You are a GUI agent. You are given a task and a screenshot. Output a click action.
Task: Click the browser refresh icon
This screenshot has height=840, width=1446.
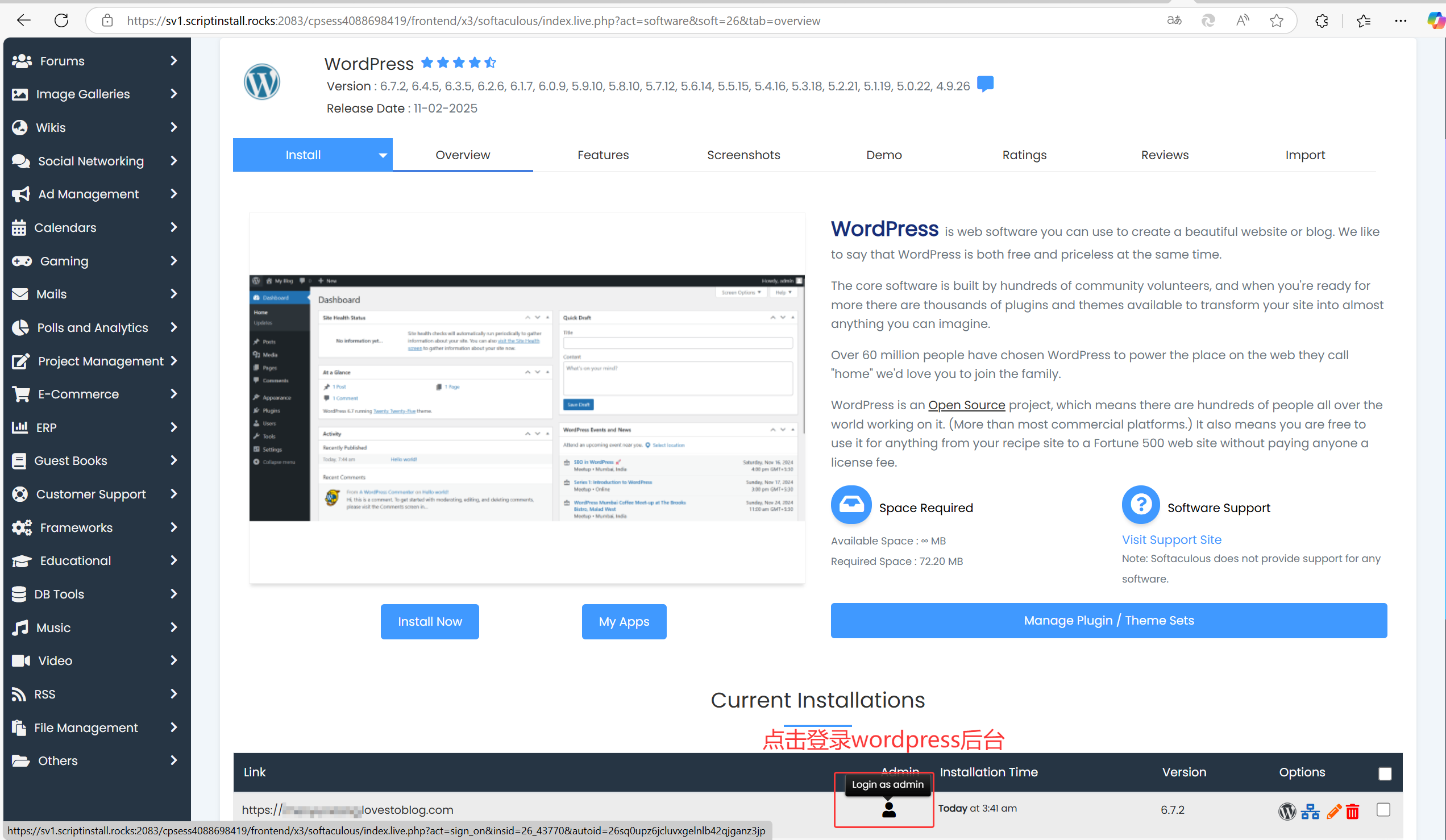(x=61, y=20)
